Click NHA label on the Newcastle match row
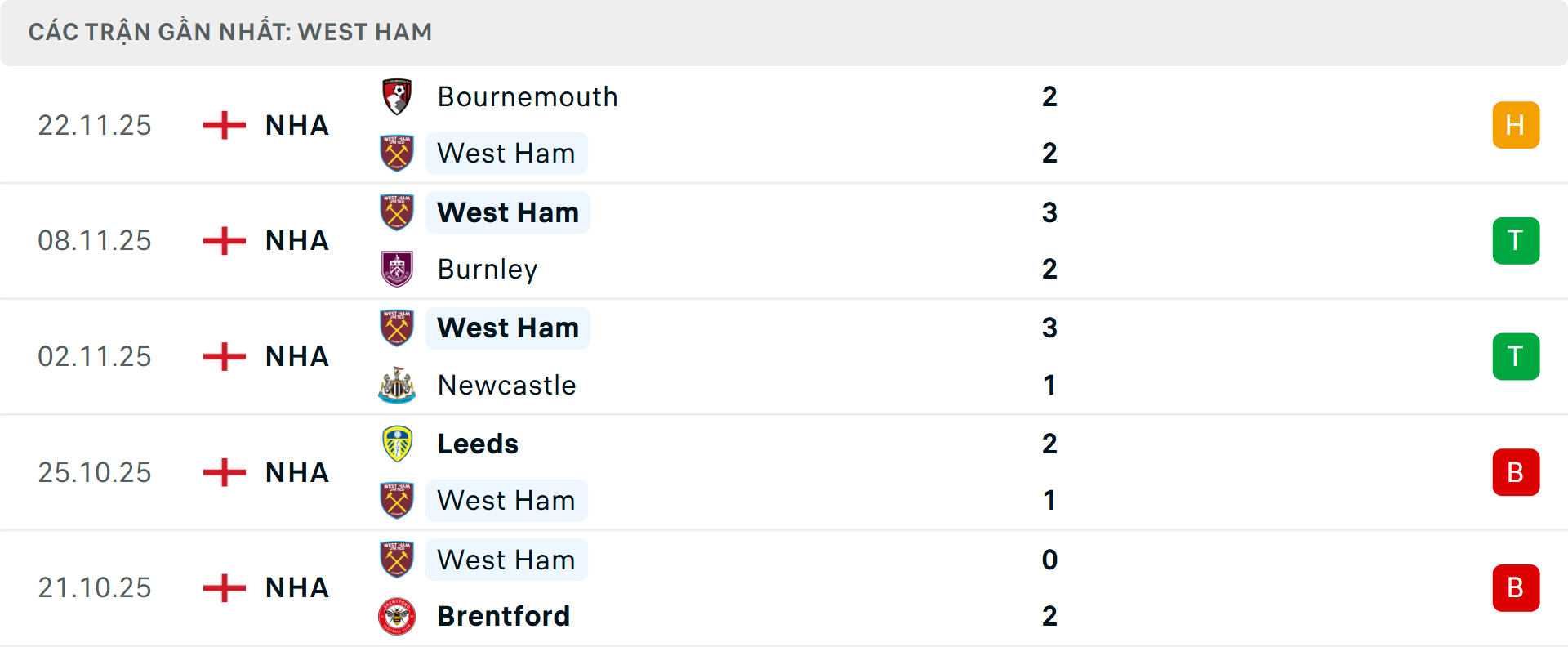 click(x=296, y=356)
